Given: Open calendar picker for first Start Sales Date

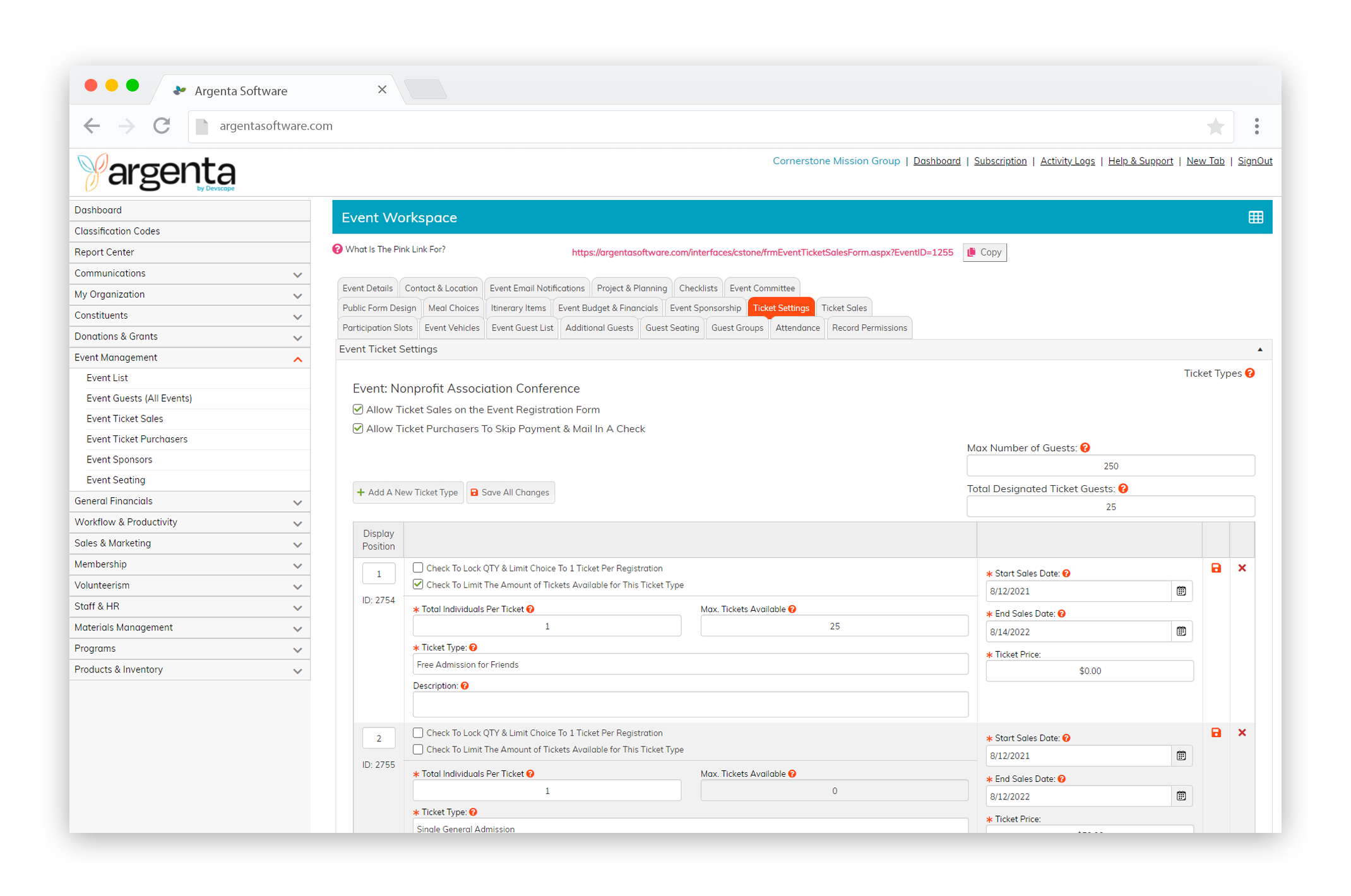Looking at the screenshot, I should coord(1181,591).
